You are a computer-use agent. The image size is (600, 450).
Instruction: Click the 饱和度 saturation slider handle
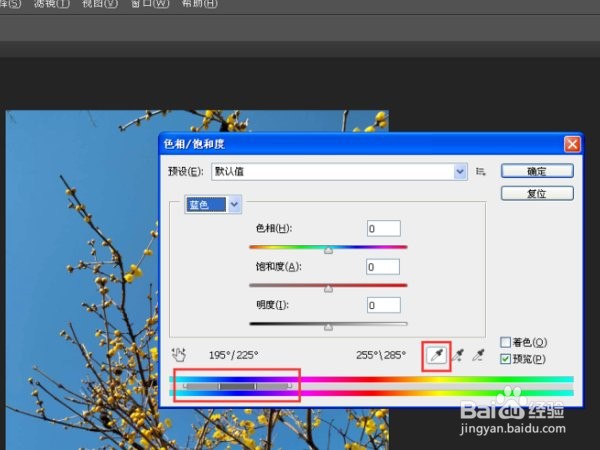(328, 289)
